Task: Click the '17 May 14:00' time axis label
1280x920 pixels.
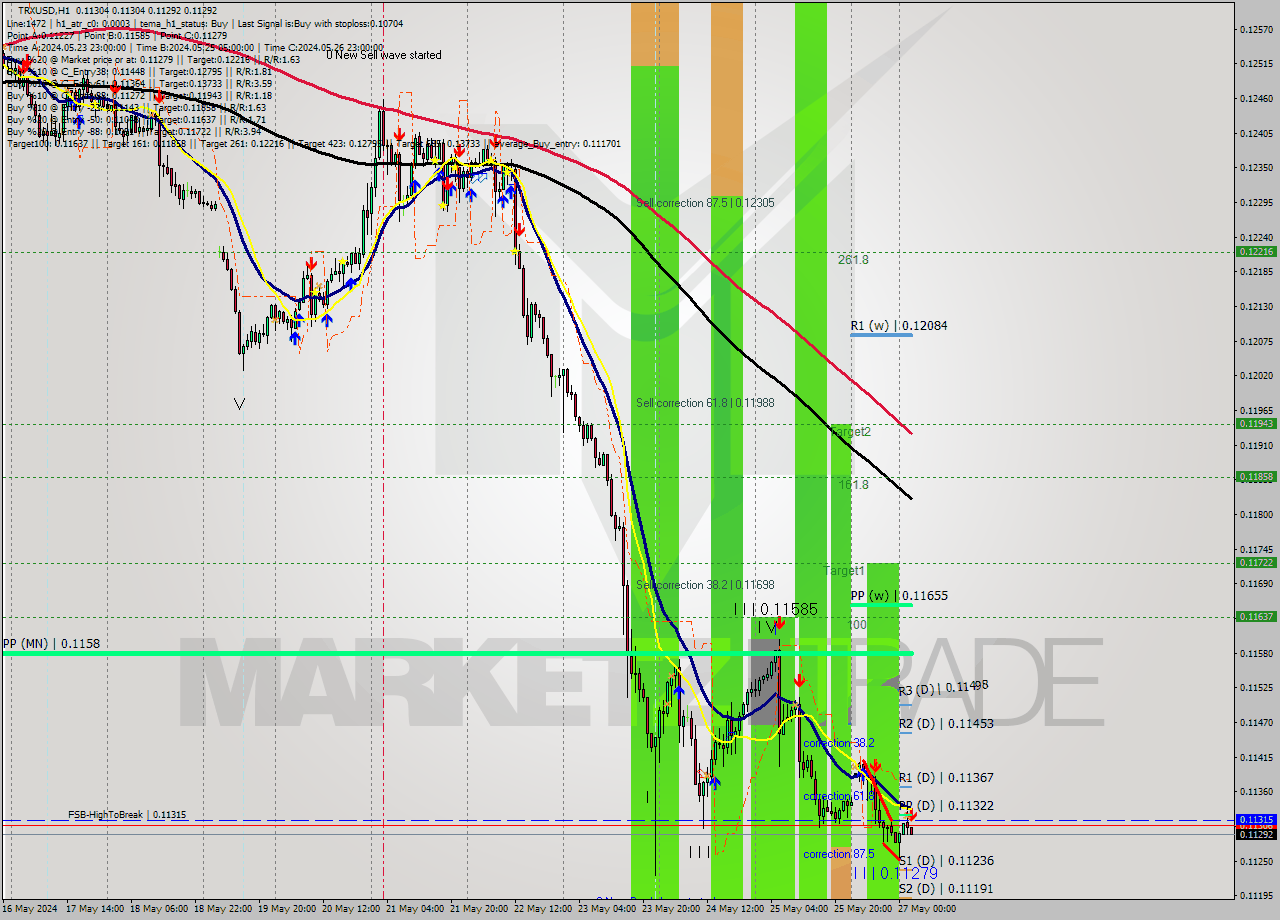Action: (x=95, y=909)
